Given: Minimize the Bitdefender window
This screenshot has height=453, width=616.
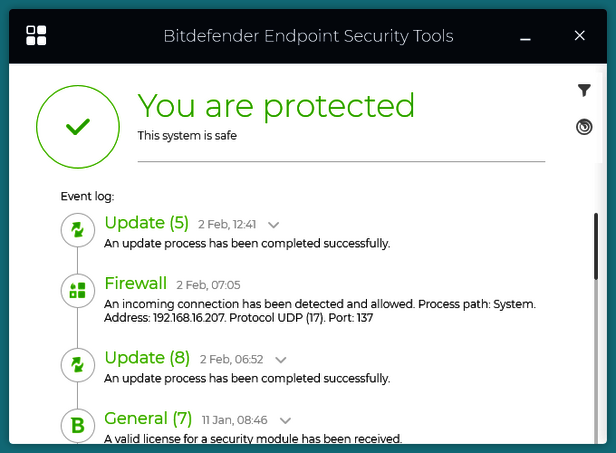Looking at the screenshot, I should pos(526,36).
